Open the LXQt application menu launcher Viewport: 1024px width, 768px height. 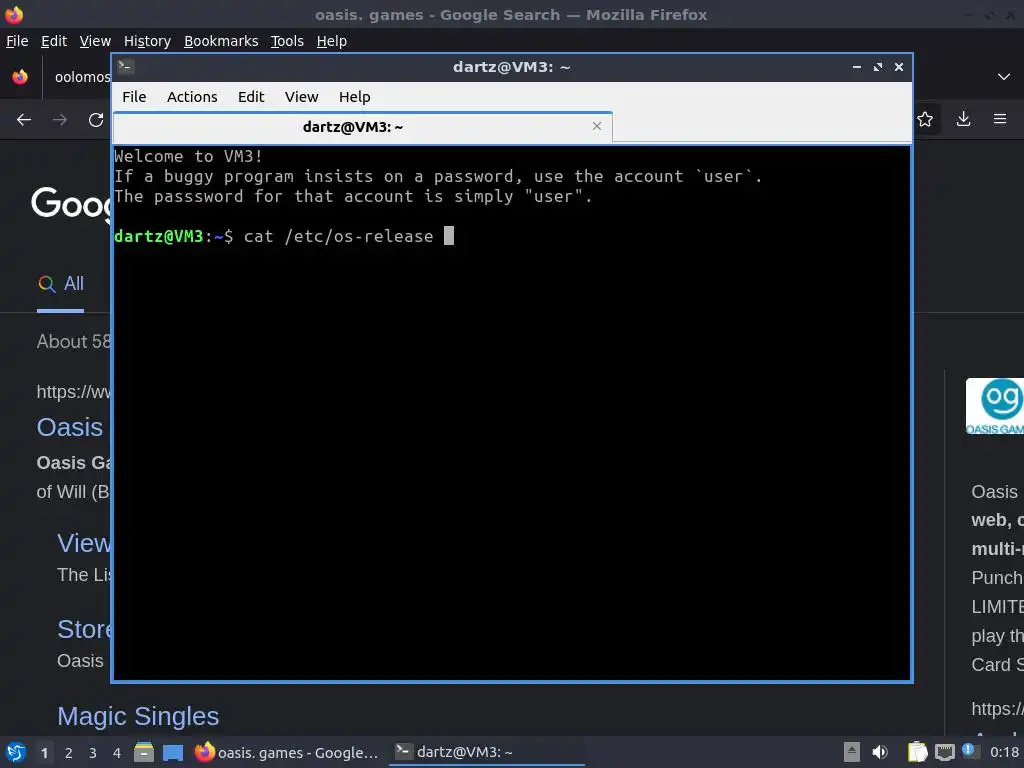pyautogui.click(x=16, y=752)
